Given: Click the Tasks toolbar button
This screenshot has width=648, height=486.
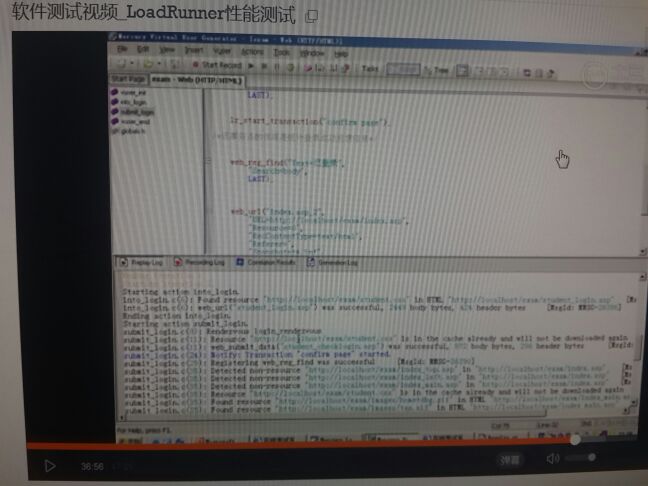Looking at the screenshot, I should pyautogui.click(x=370, y=68).
